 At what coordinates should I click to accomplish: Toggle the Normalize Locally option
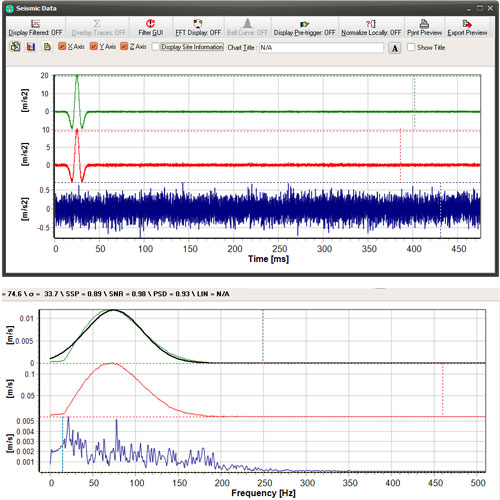pos(371,27)
